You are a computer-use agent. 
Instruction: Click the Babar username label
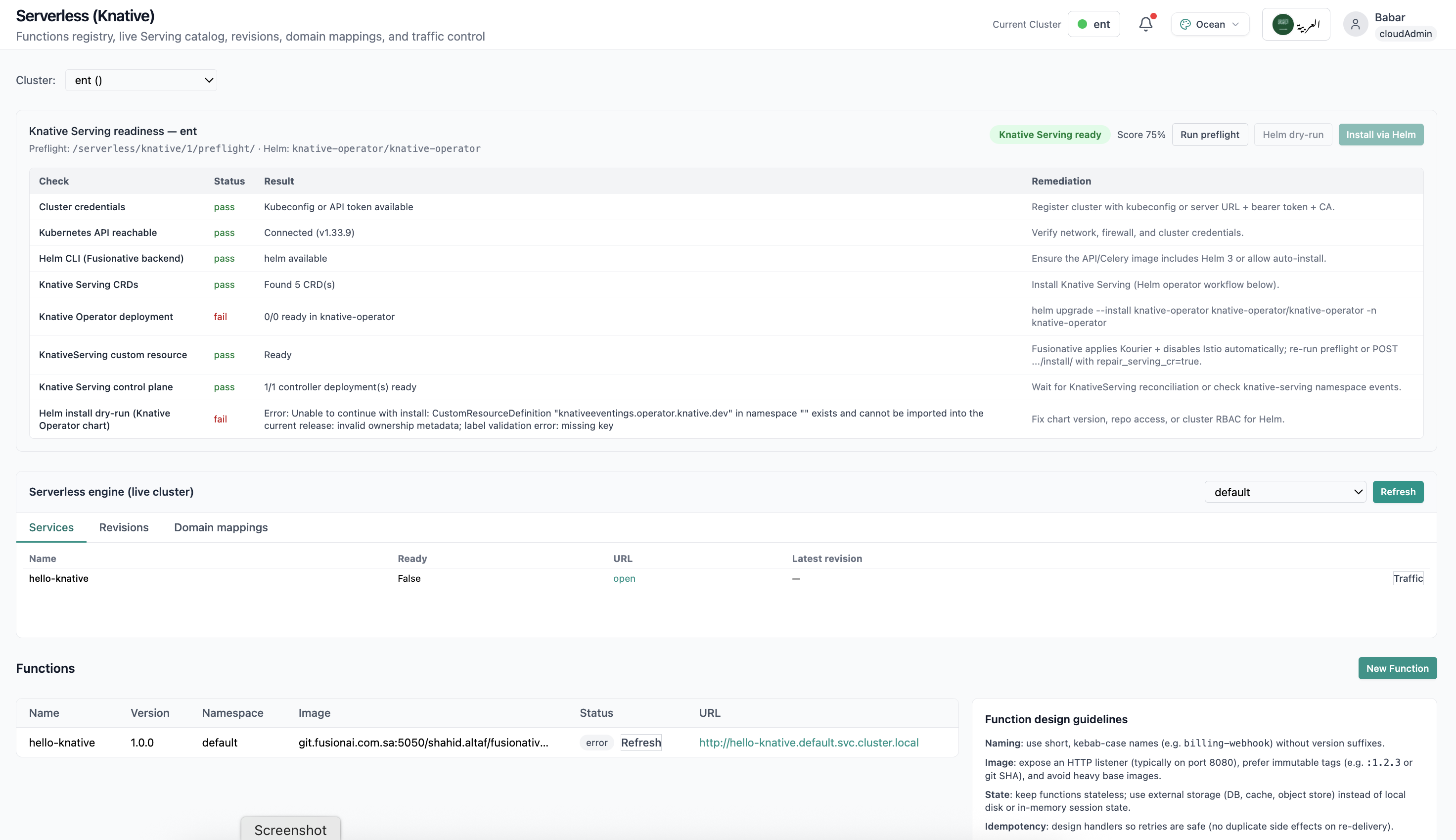[1390, 17]
